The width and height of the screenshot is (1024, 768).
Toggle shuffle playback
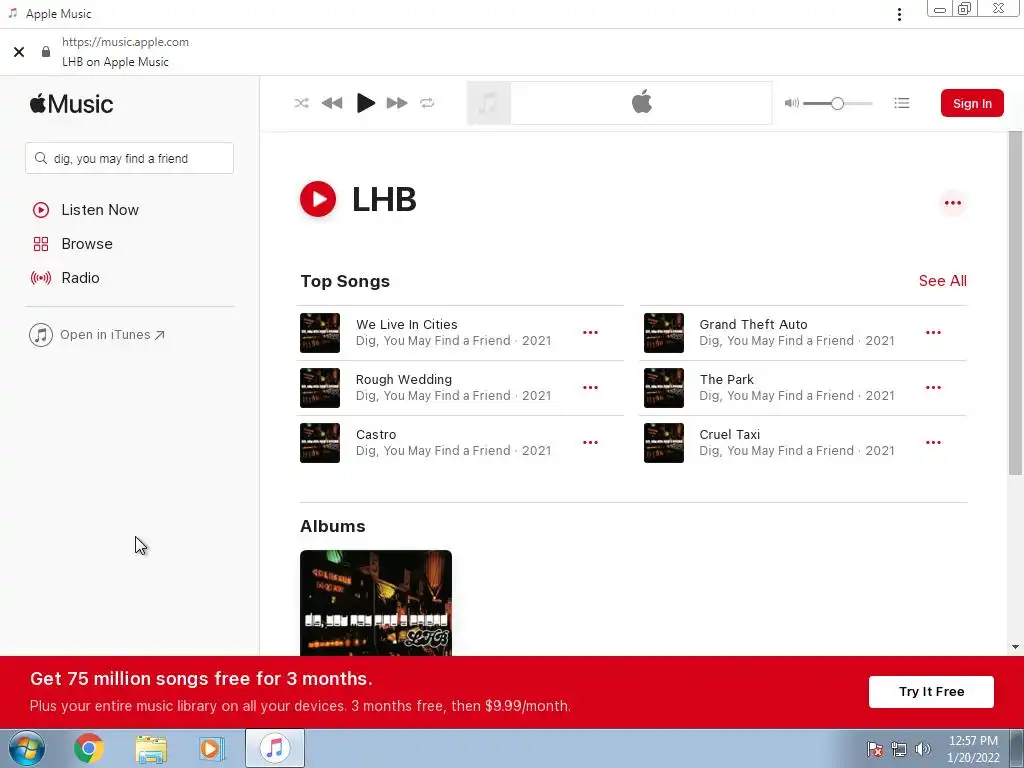301,103
